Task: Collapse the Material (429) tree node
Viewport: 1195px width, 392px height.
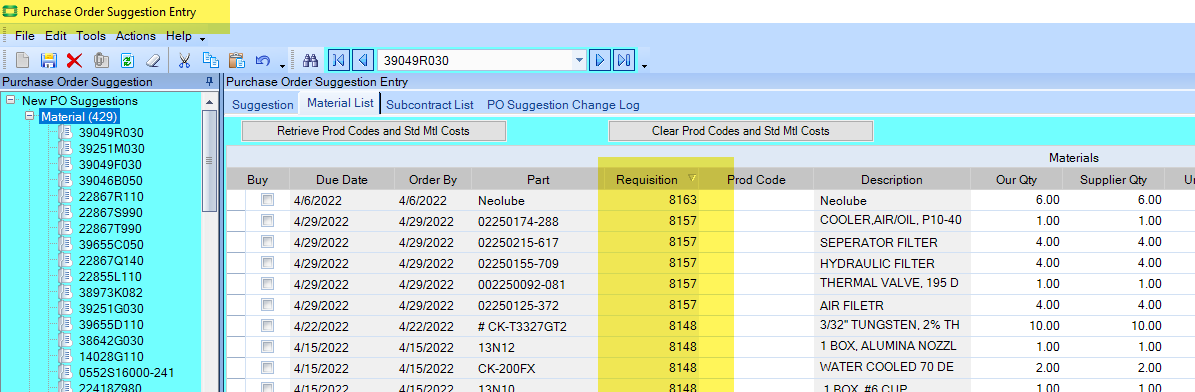Action: click(x=30, y=117)
